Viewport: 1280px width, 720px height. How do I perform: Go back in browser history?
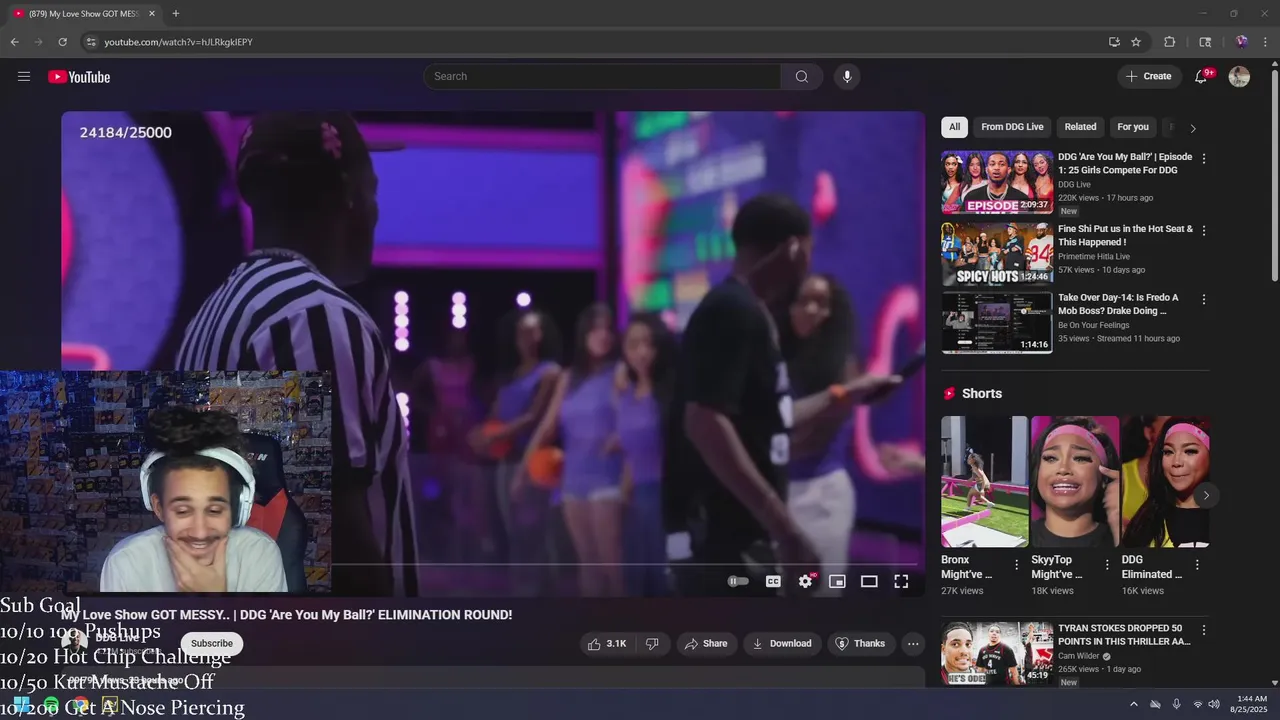14,42
